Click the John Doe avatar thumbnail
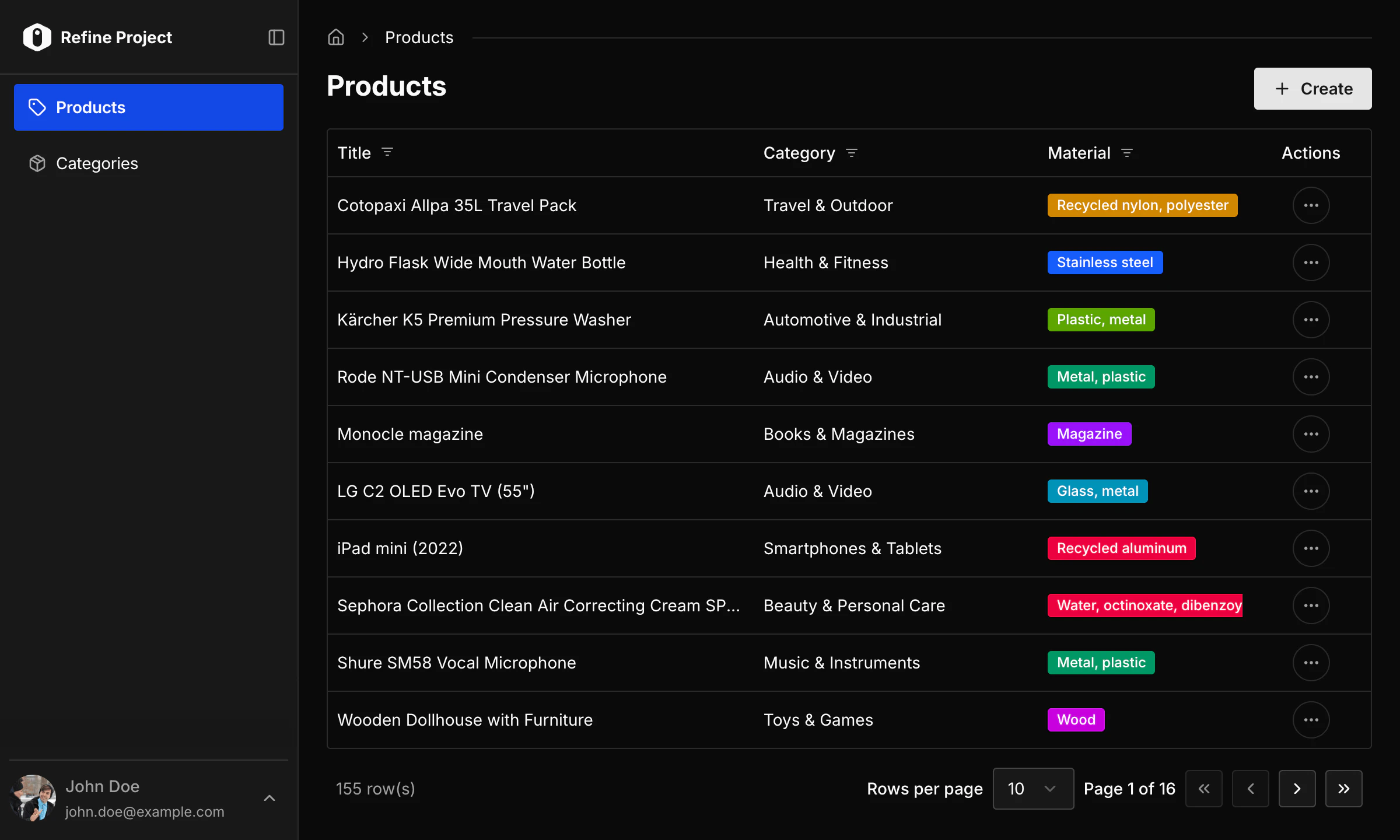The image size is (1400, 840). [x=34, y=798]
